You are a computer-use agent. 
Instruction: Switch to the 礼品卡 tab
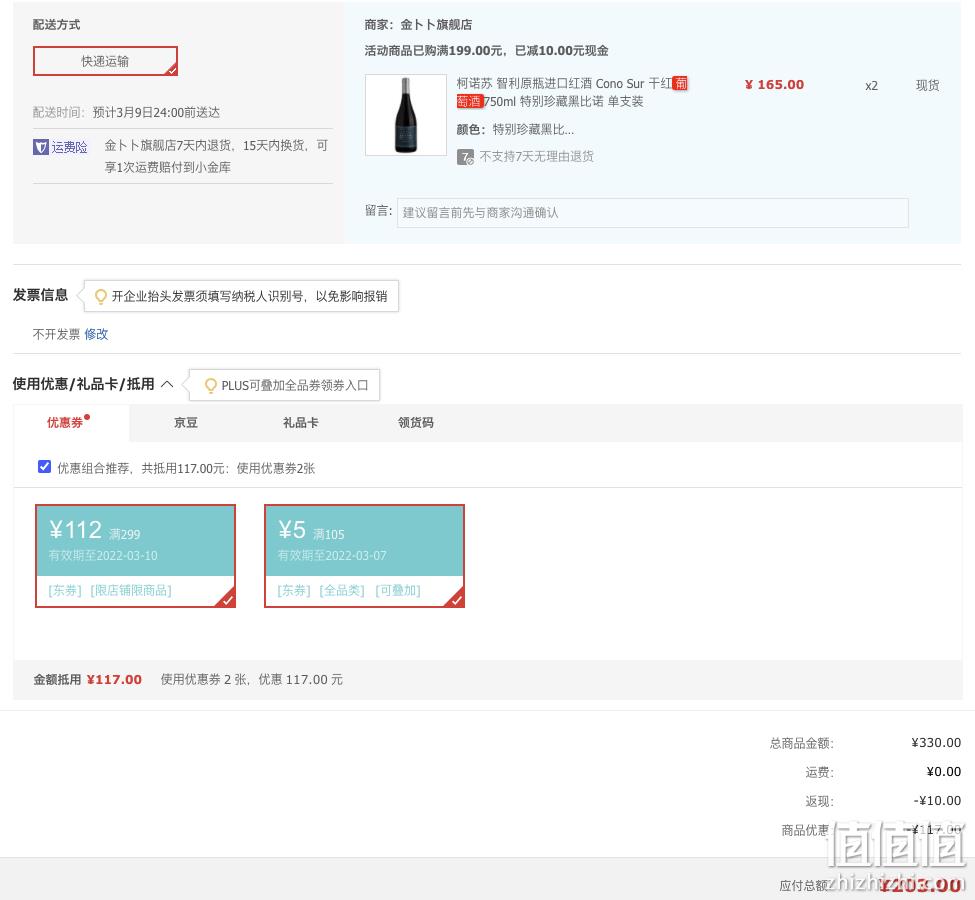tap(300, 423)
